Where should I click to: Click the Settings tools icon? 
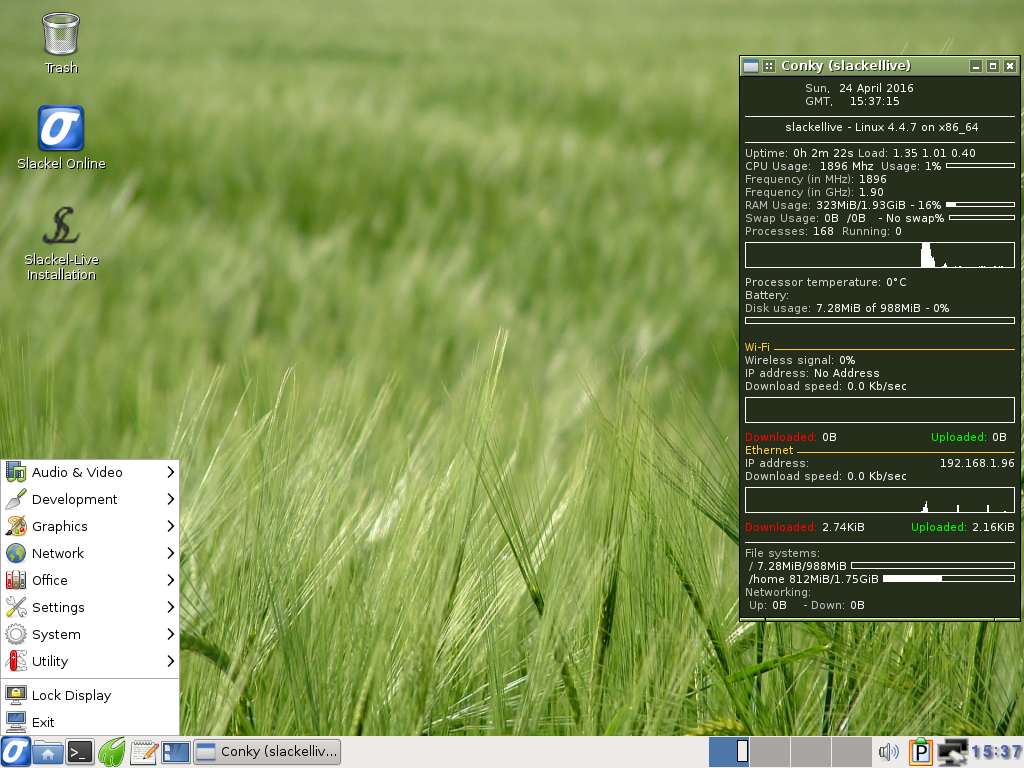[16, 607]
